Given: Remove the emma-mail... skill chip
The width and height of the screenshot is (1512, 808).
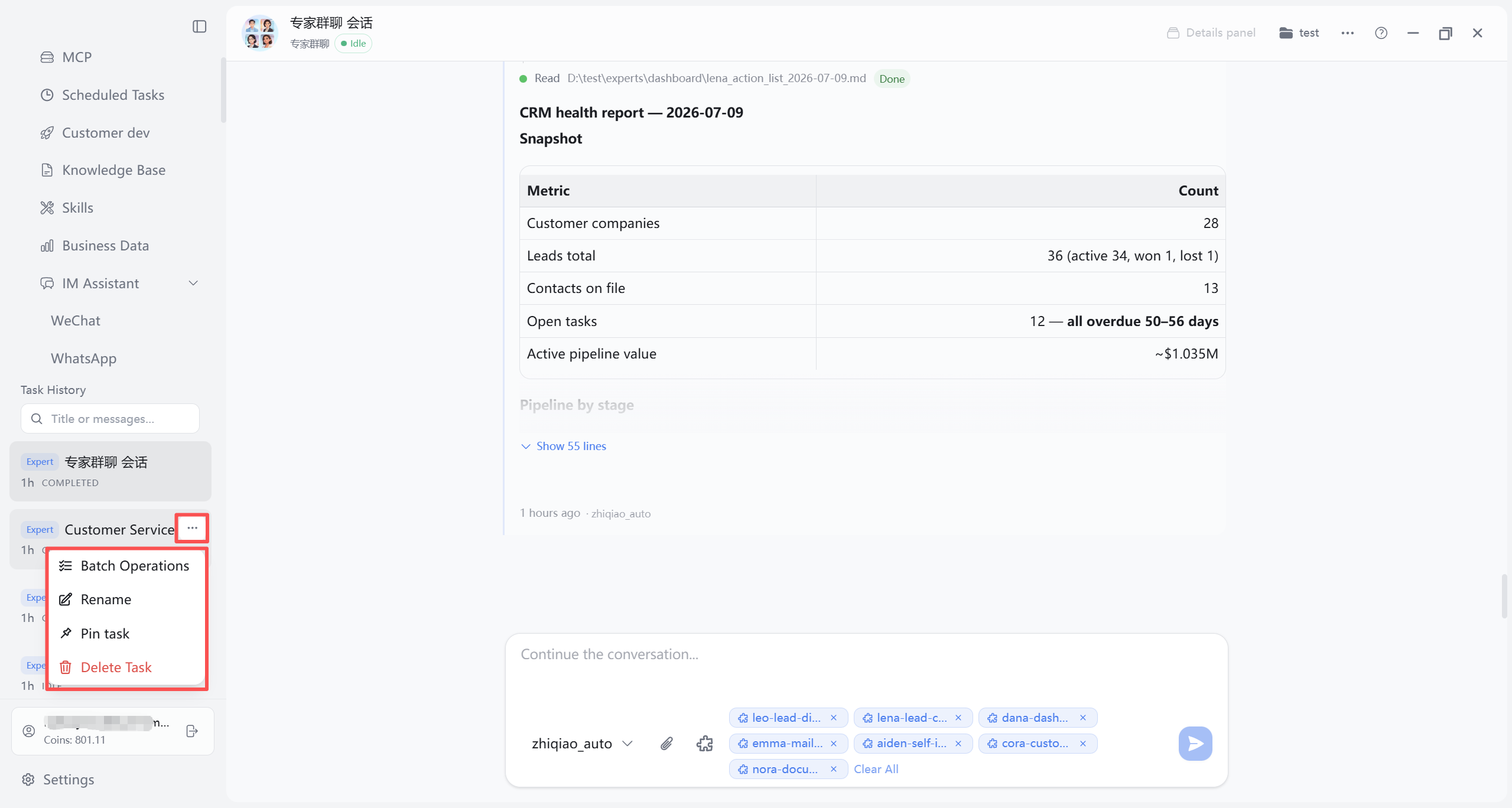Looking at the screenshot, I should (x=834, y=744).
